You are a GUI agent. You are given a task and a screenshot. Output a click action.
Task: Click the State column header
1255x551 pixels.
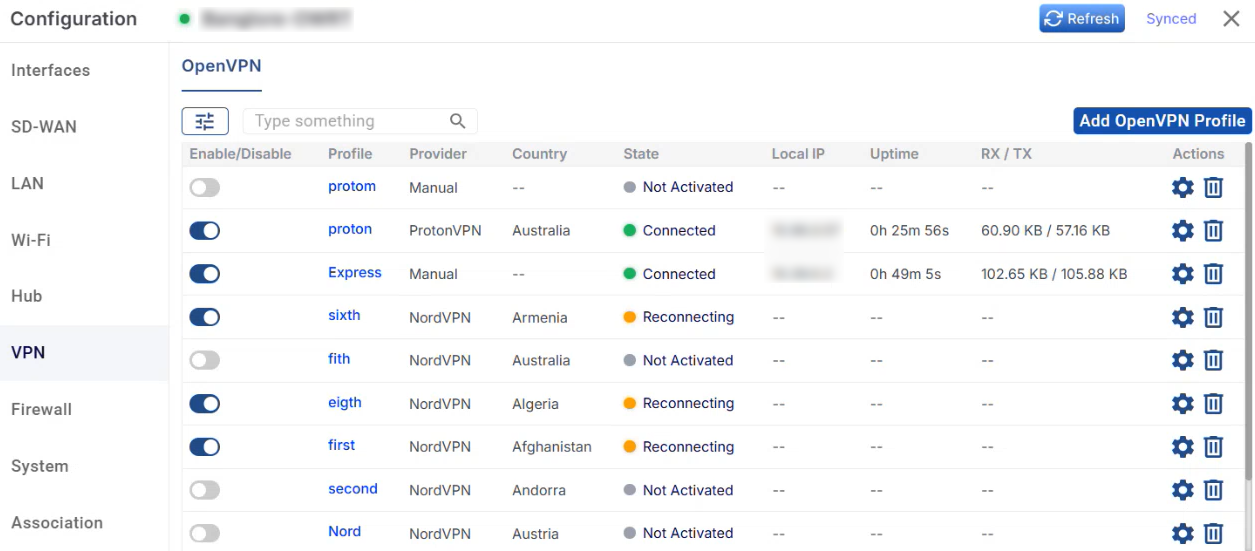coord(641,154)
